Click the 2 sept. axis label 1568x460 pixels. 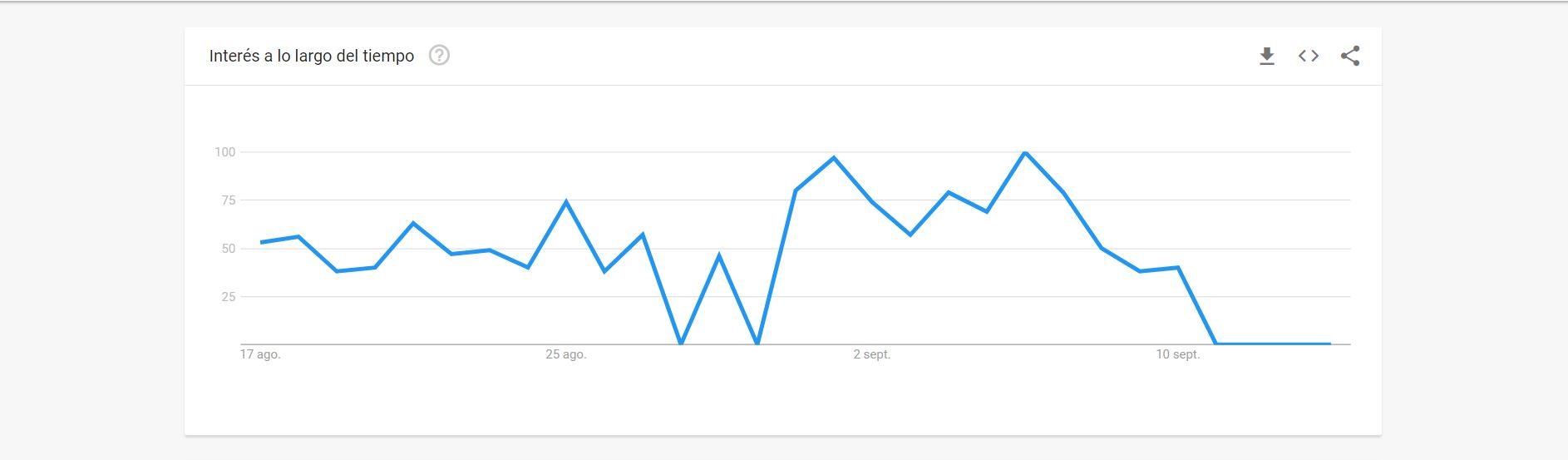872,354
